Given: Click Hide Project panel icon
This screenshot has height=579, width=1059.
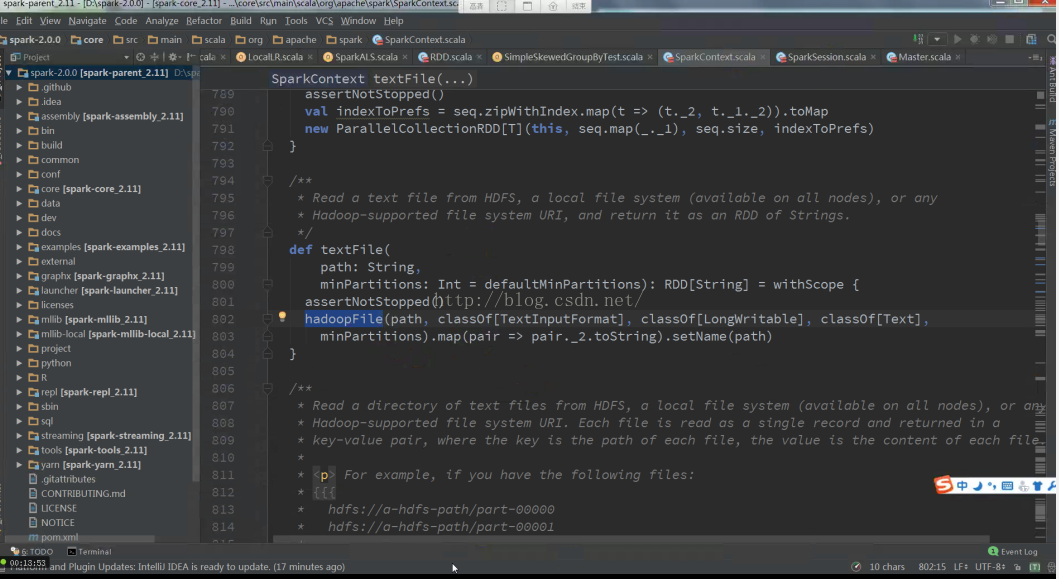Looking at the screenshot, I should [192, 57].
